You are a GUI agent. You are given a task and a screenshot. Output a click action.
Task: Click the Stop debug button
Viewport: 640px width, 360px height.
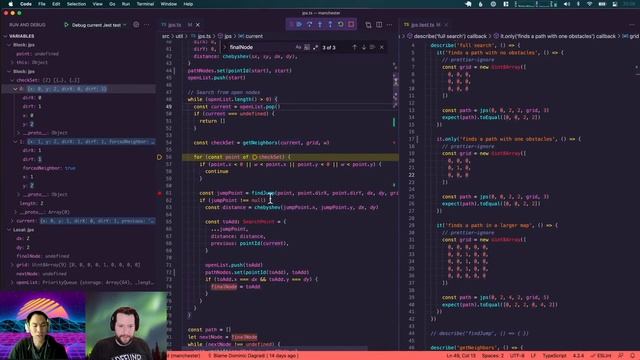[x=351, y=24]
